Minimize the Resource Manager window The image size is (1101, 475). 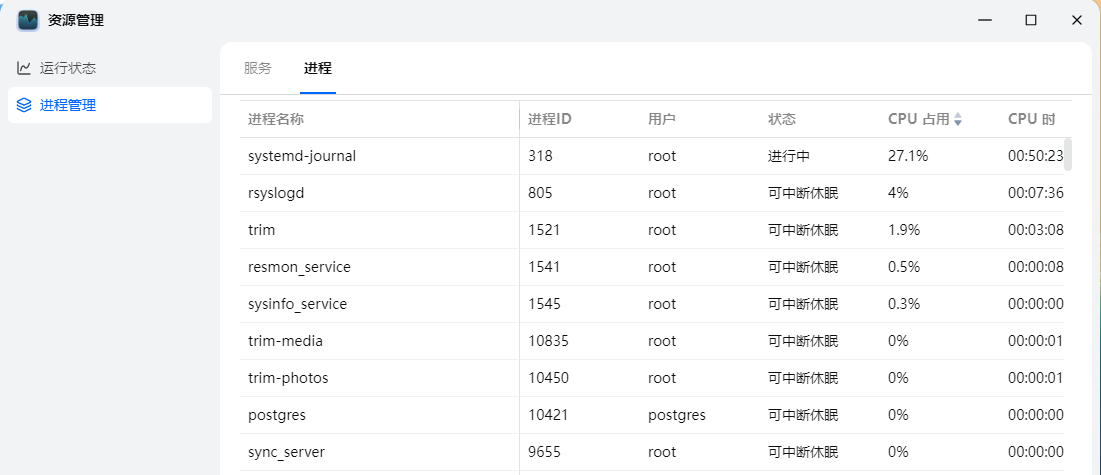pos(984,20)
